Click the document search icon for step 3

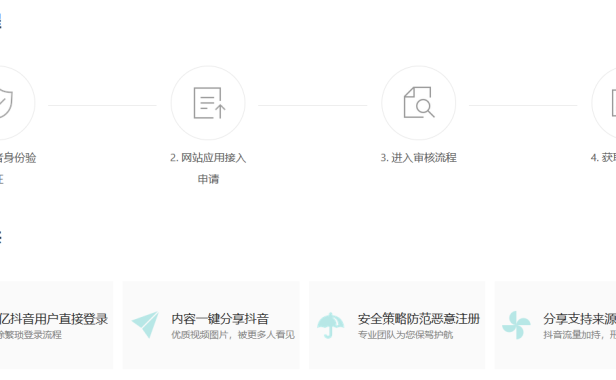coord(419,103)
